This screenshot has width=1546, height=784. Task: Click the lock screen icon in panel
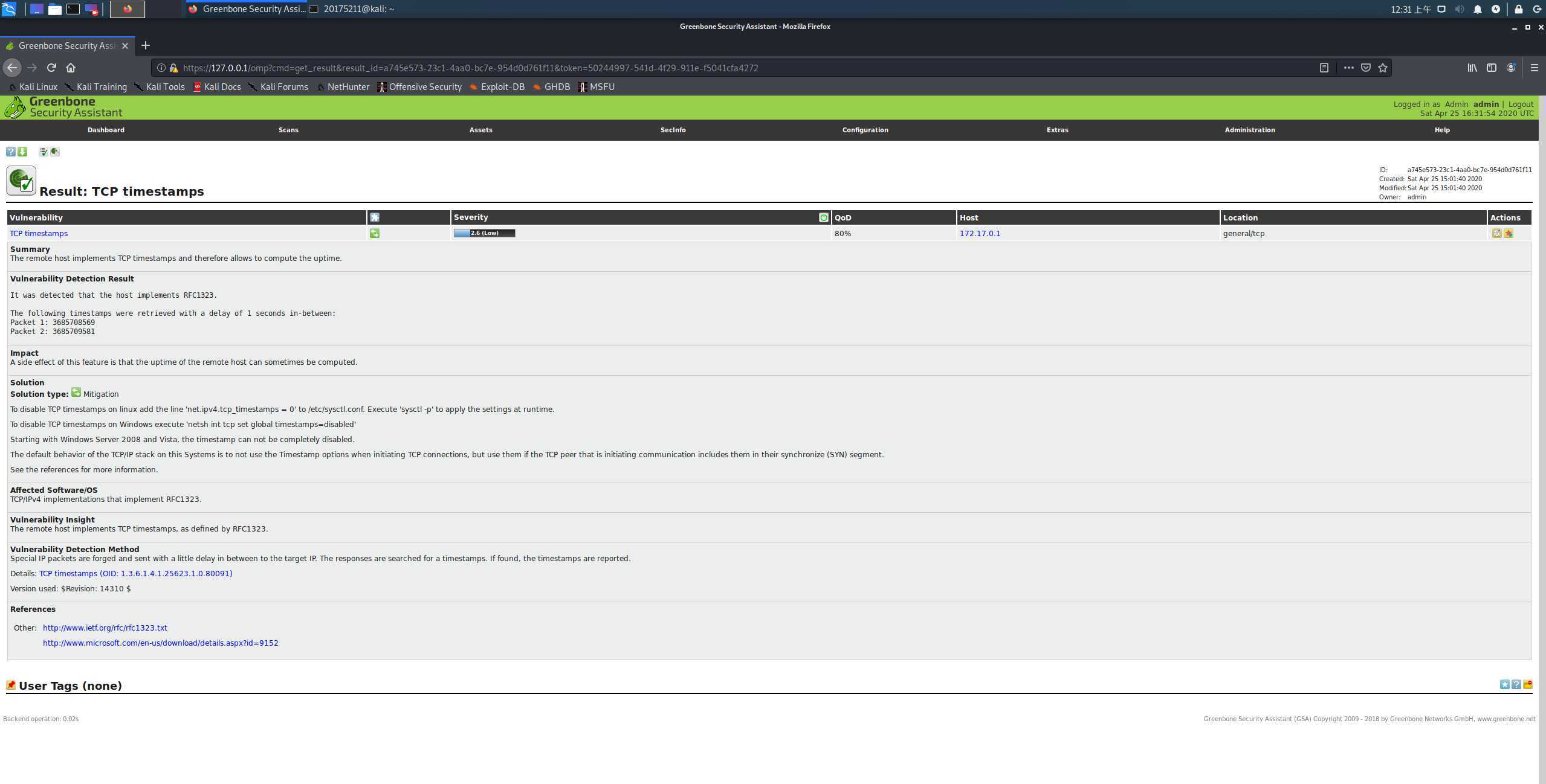point(1518,9)
